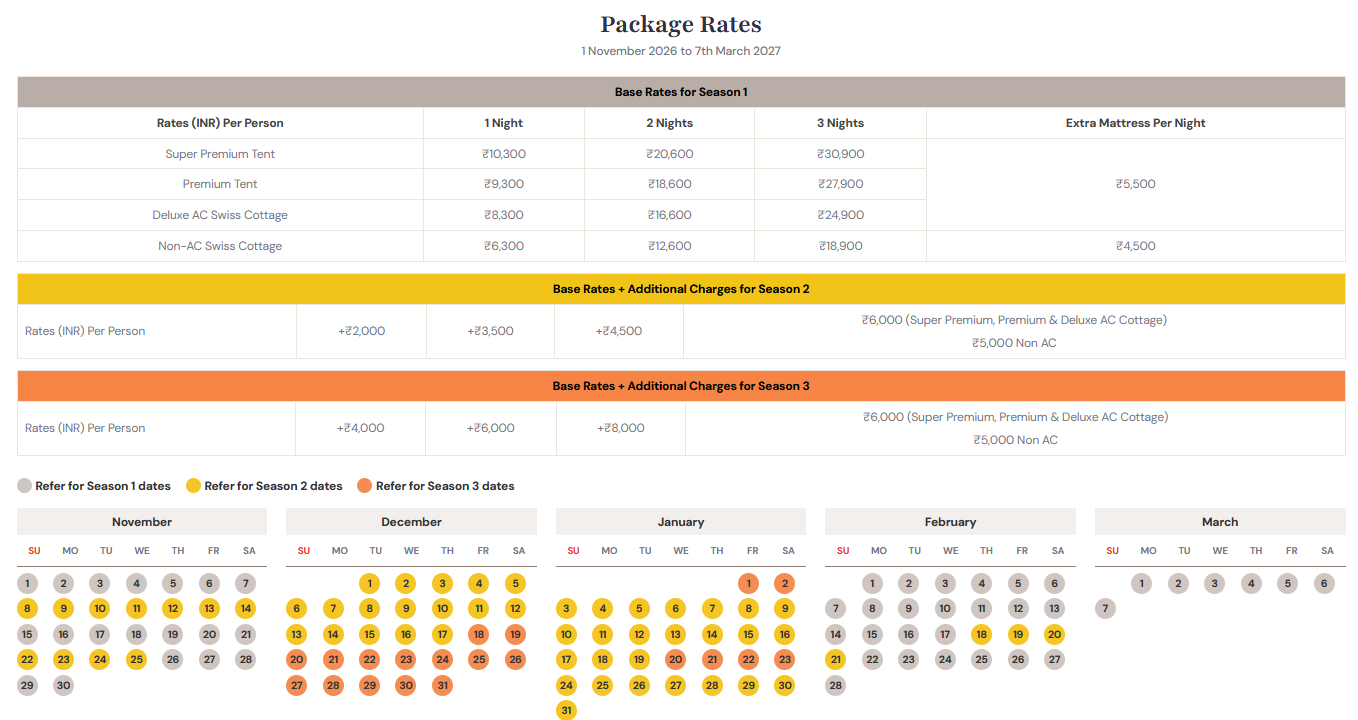Viewport: 1358px width, 720px height.
Task: Click the March month header
Action: (1220, 522)
